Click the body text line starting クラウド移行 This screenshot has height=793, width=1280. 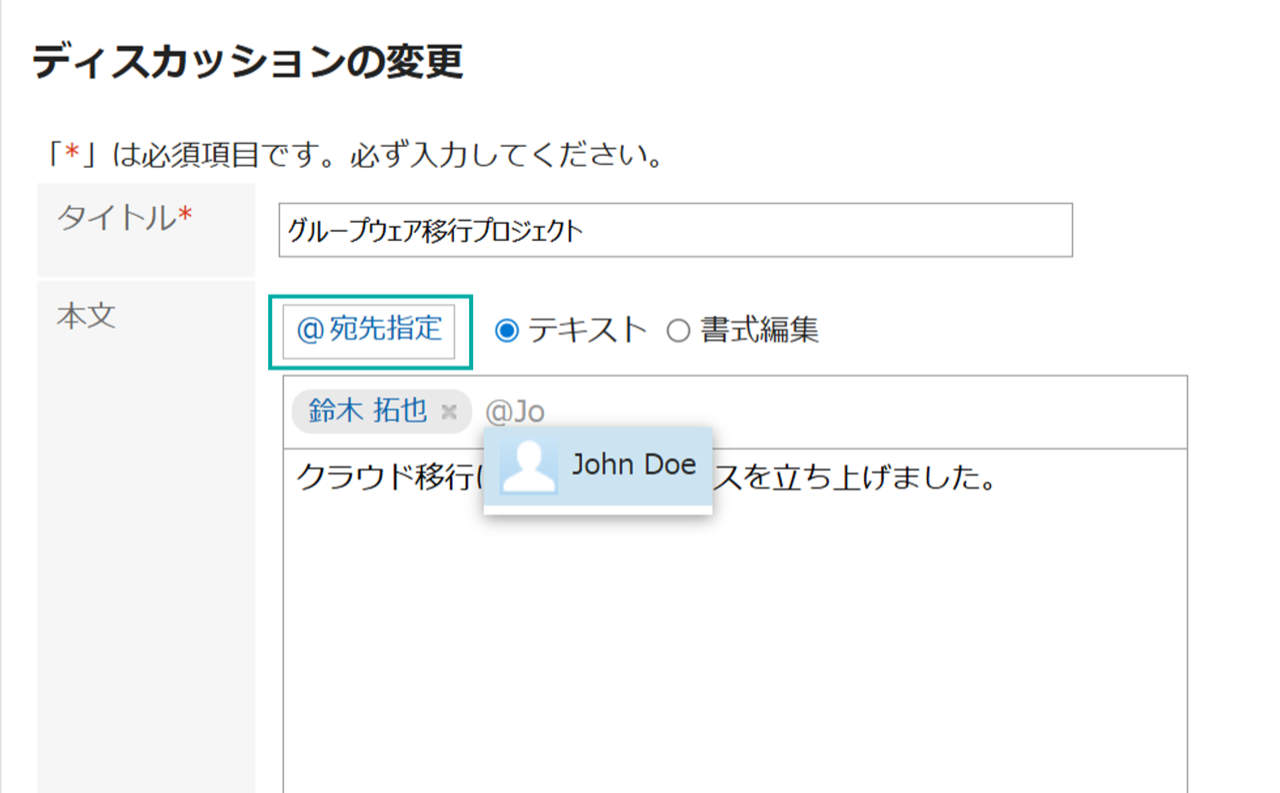[648, 478]
